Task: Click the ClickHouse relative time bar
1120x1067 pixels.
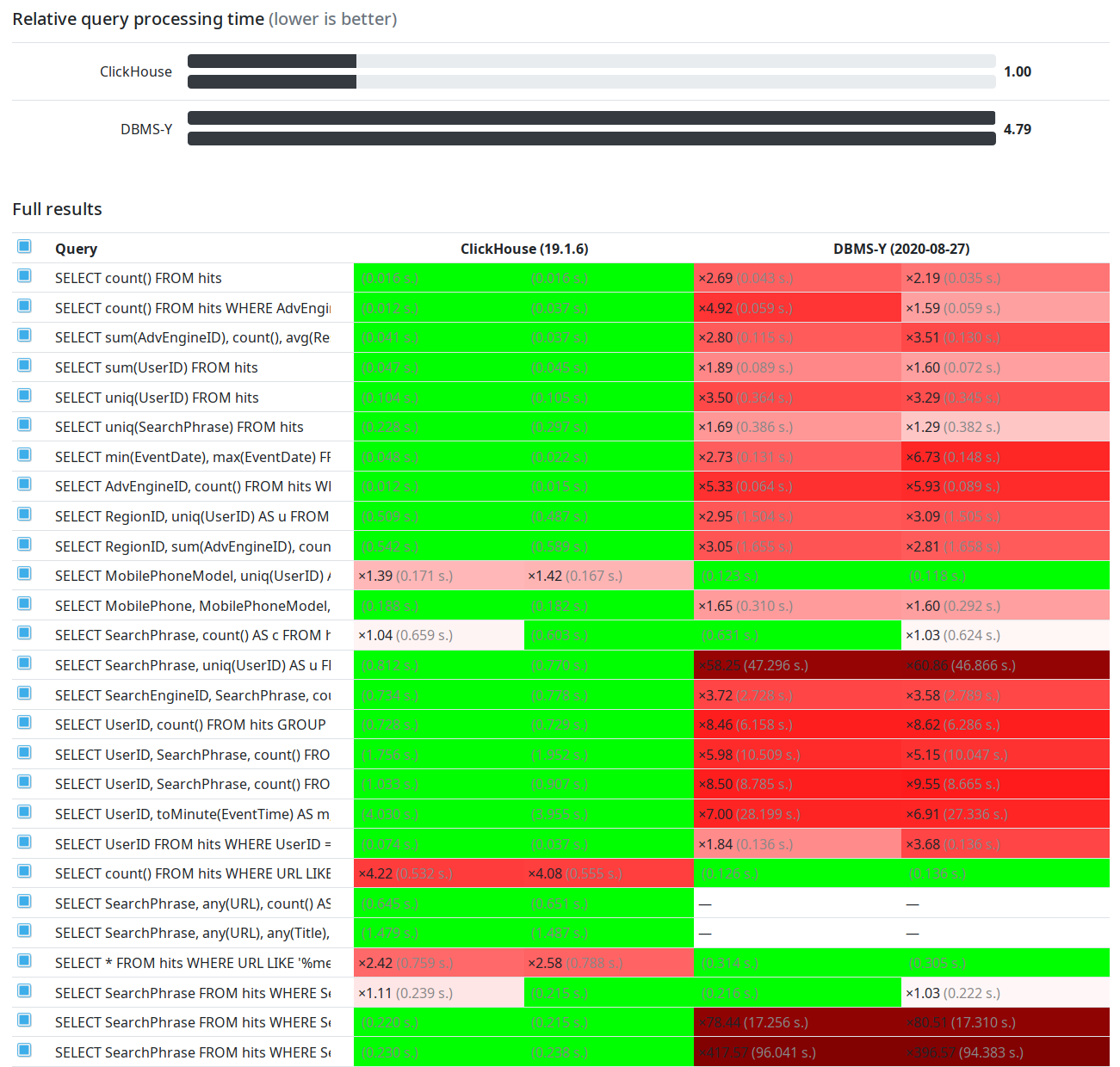Action: [591, 71]
